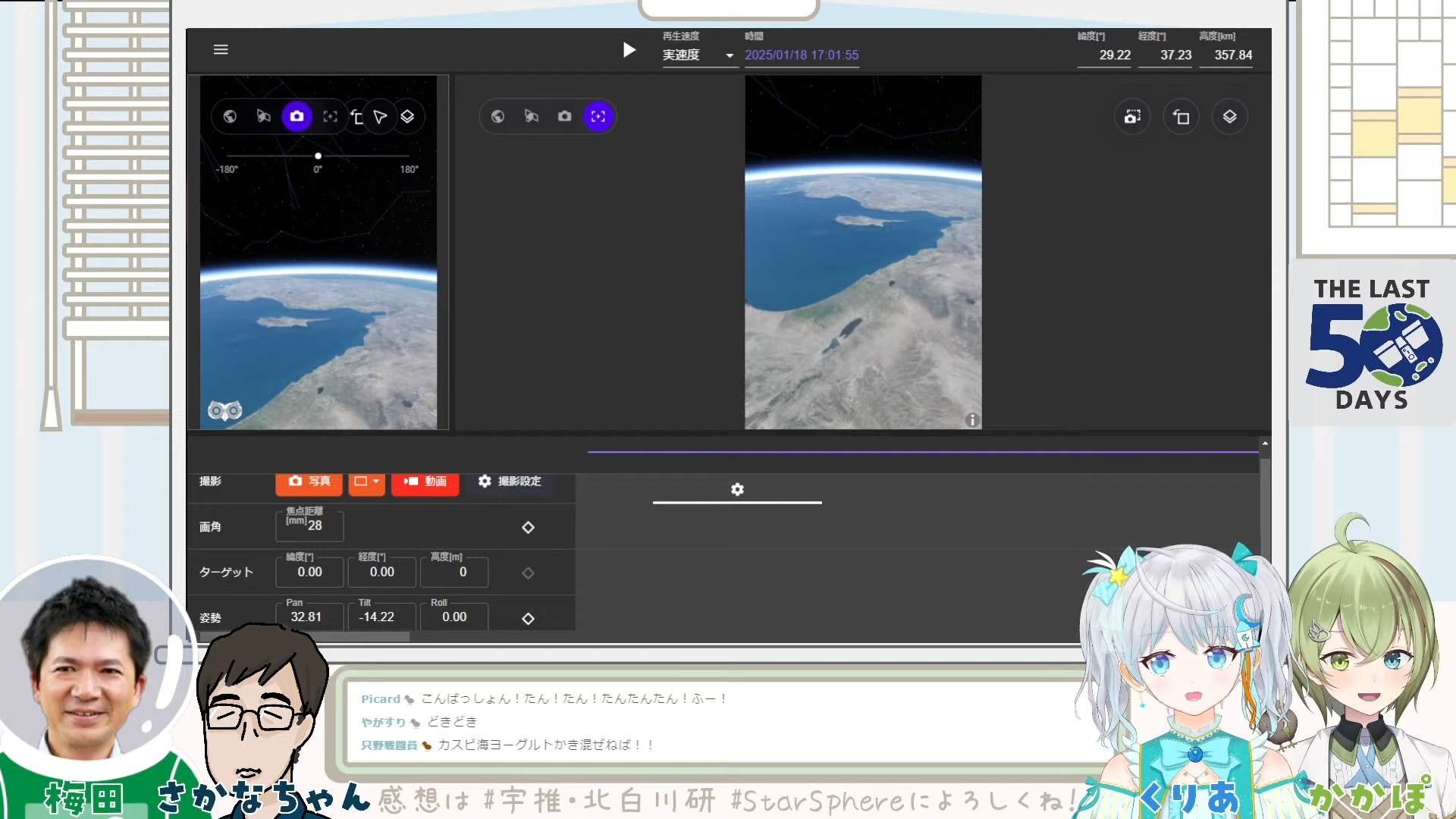Open the gear tab in timeline panel
Viewport: 1456px width, 819px height.
737,489
